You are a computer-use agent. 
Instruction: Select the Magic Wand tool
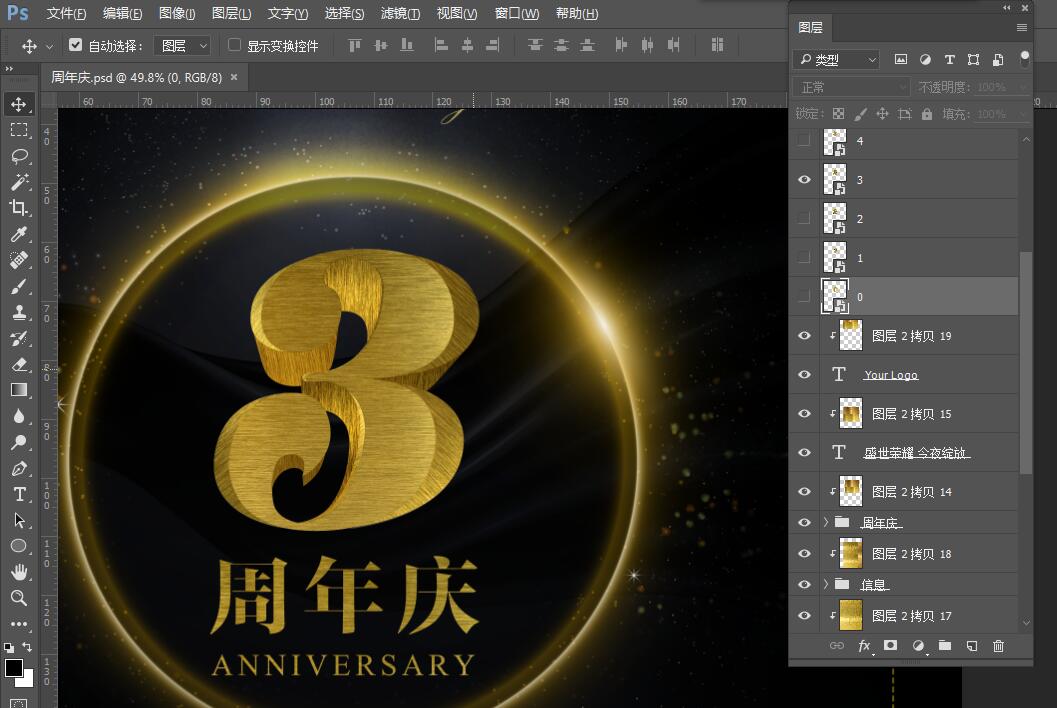[x=19, y=182]
